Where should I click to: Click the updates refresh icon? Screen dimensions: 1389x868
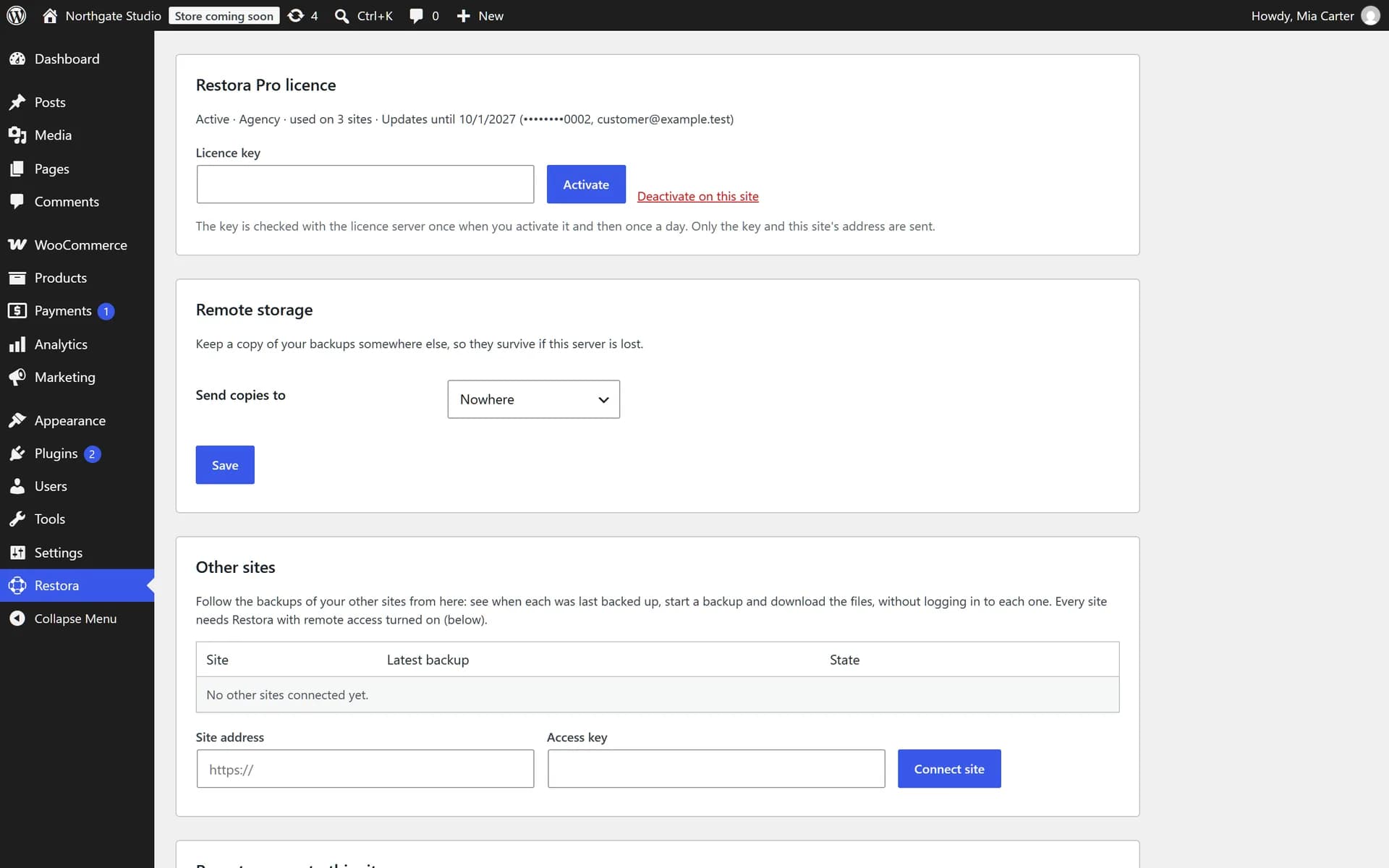click(x=295, y=15)
